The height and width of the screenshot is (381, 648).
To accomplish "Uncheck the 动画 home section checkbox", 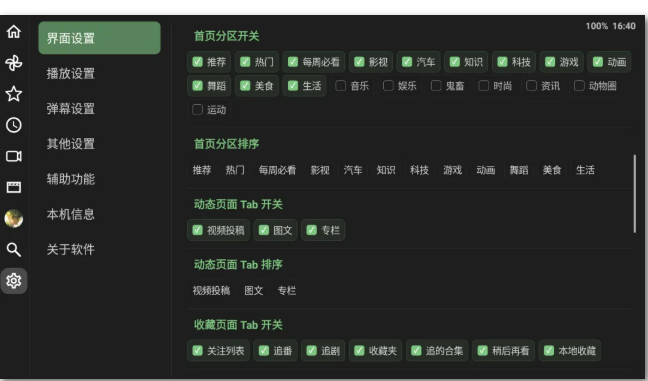I will 598,62.
